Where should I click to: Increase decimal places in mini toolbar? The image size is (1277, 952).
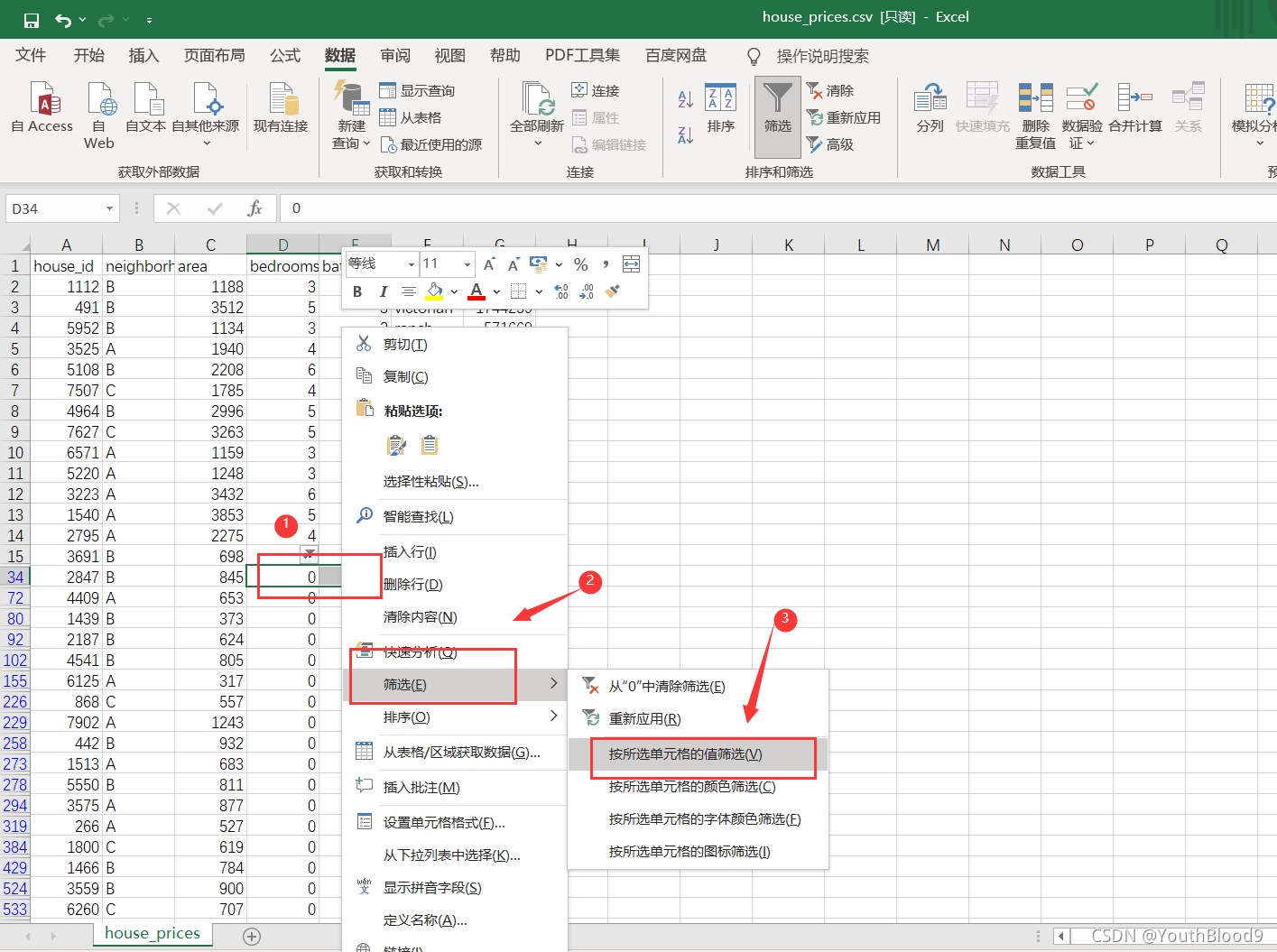pyautogui.click(x=561, y=291)
